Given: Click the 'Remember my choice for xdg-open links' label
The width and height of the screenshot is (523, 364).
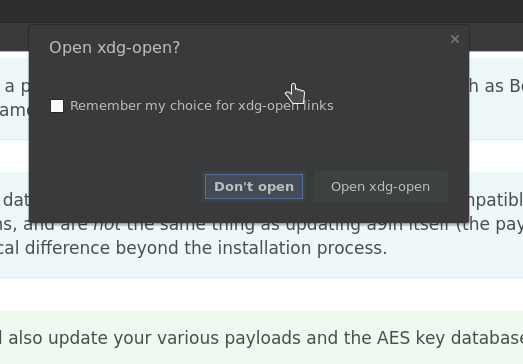Looking at the screenshot, I should [201, 106].
